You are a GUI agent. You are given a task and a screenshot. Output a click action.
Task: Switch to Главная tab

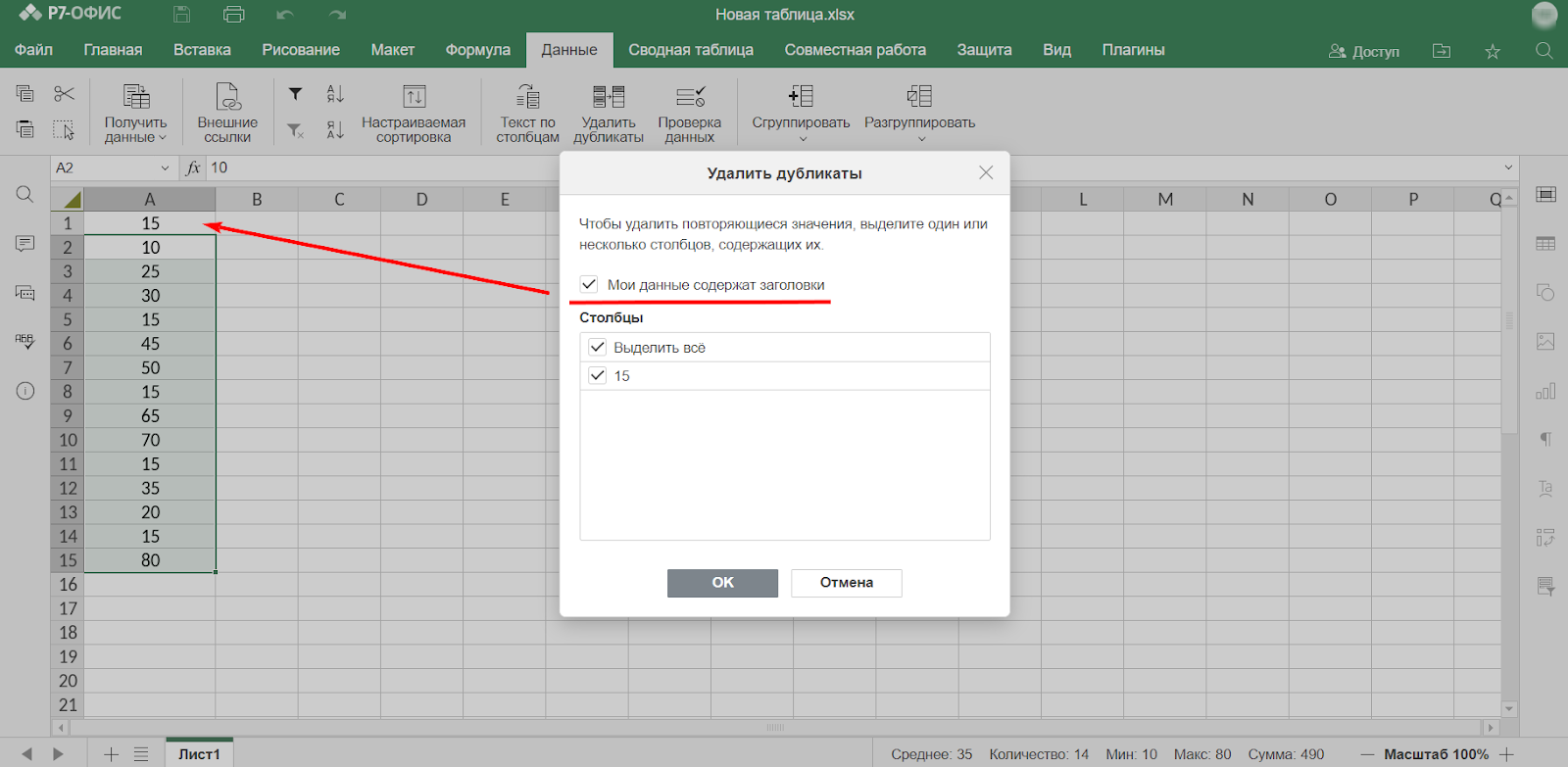click(x=113, y=50)
